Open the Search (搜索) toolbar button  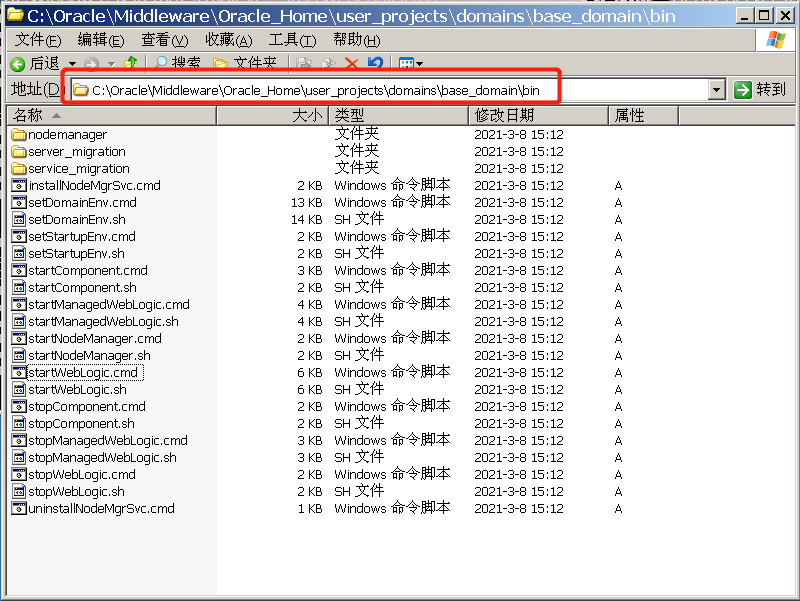(178, 63)
